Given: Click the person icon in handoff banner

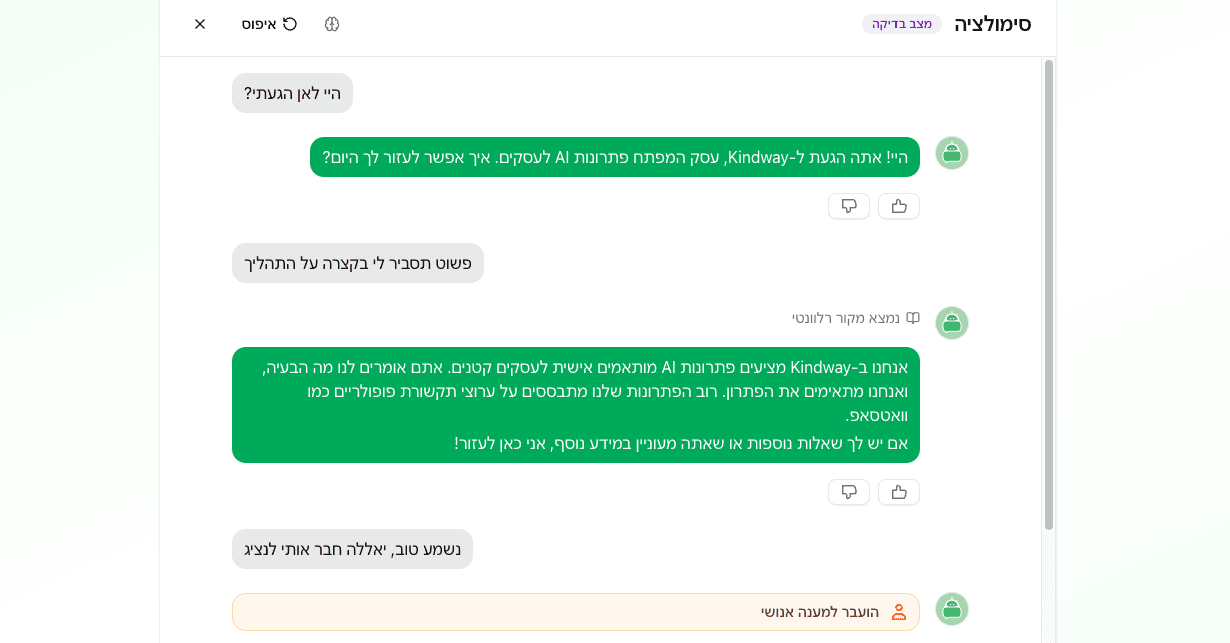Looking at the screenshot, I should click(898, 612).
